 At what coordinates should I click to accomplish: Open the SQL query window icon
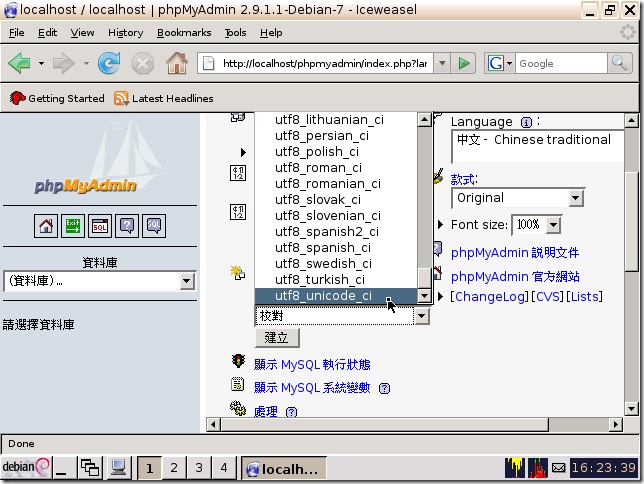click(100, 226)
